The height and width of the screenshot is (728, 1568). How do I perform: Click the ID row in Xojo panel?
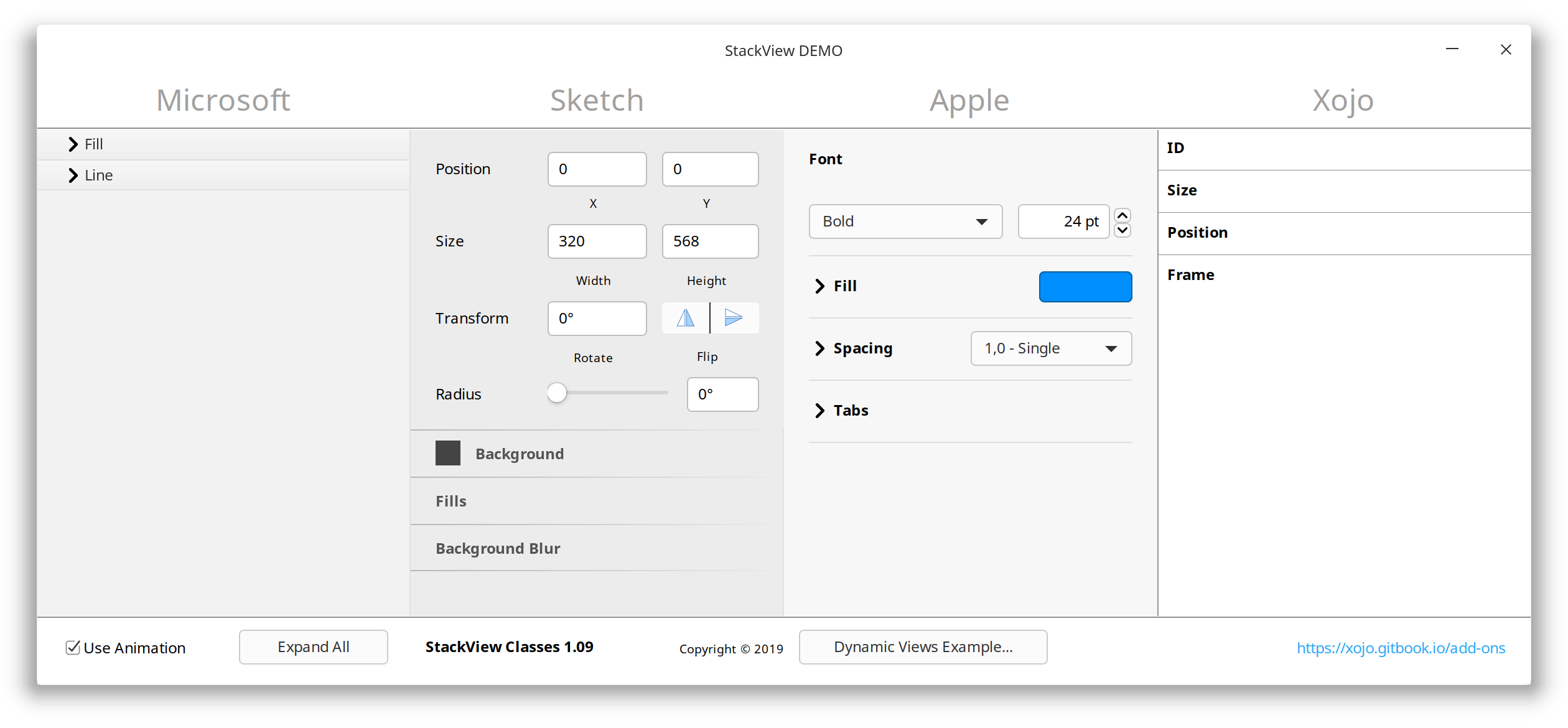tap(1344, 149)
